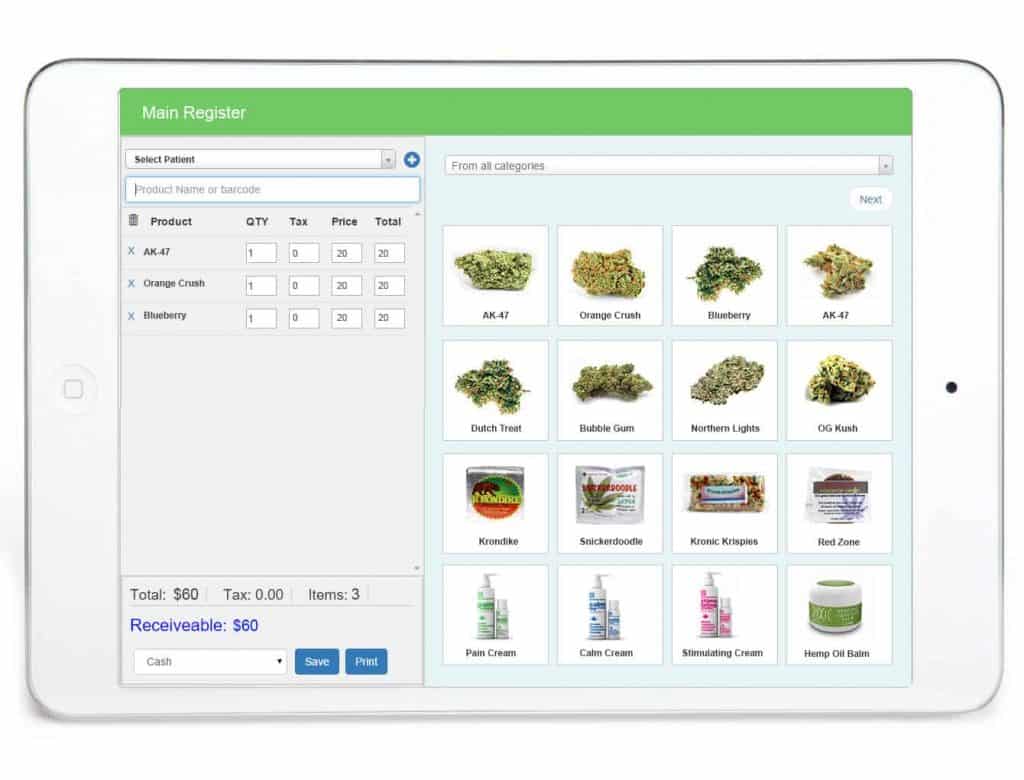
Task: Add Snickerdoodle to the sale
Action: click(x=610, y=502)
